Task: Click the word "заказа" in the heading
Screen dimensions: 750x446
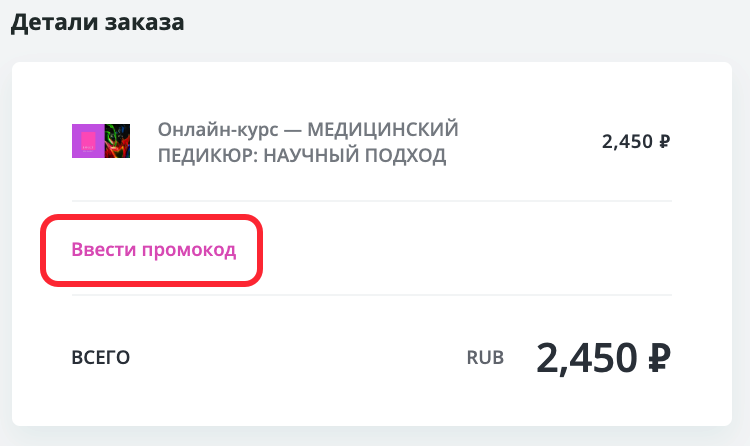Action: pos(144,23)
